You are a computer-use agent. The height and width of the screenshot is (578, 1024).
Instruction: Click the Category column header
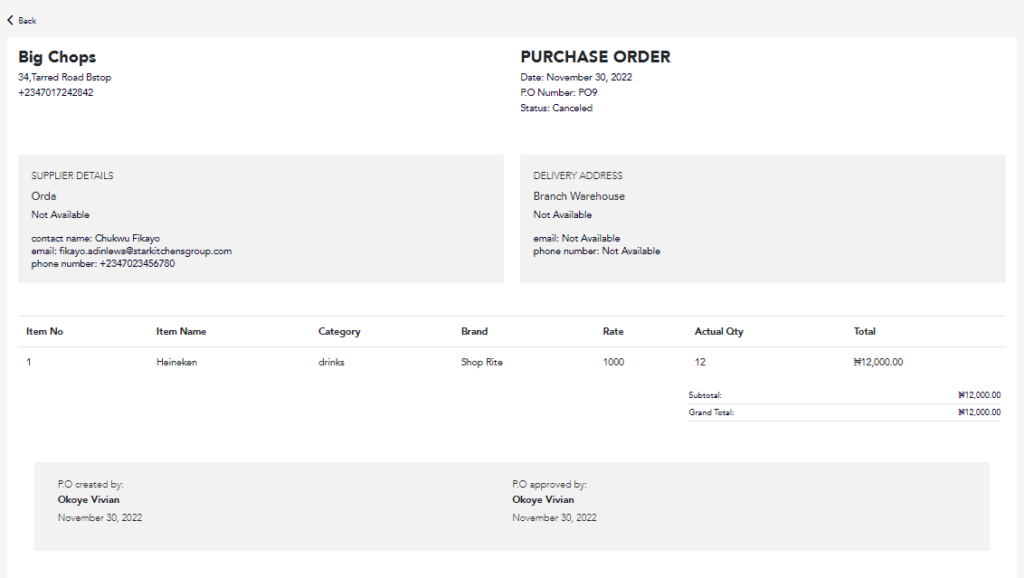point(339,332)
